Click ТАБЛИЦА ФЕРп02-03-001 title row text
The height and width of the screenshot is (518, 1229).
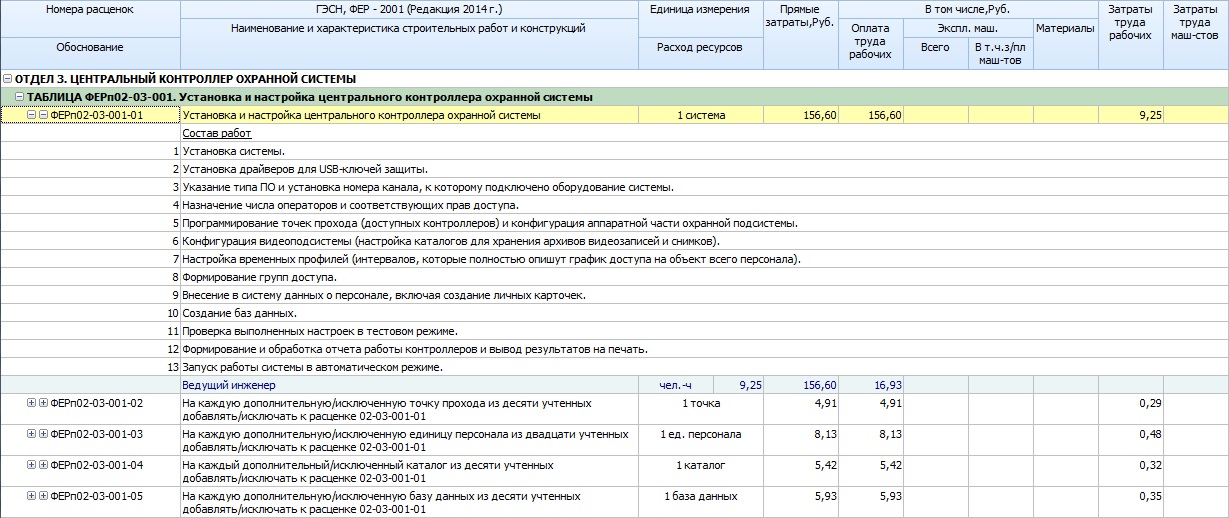[x=310, y=97]
